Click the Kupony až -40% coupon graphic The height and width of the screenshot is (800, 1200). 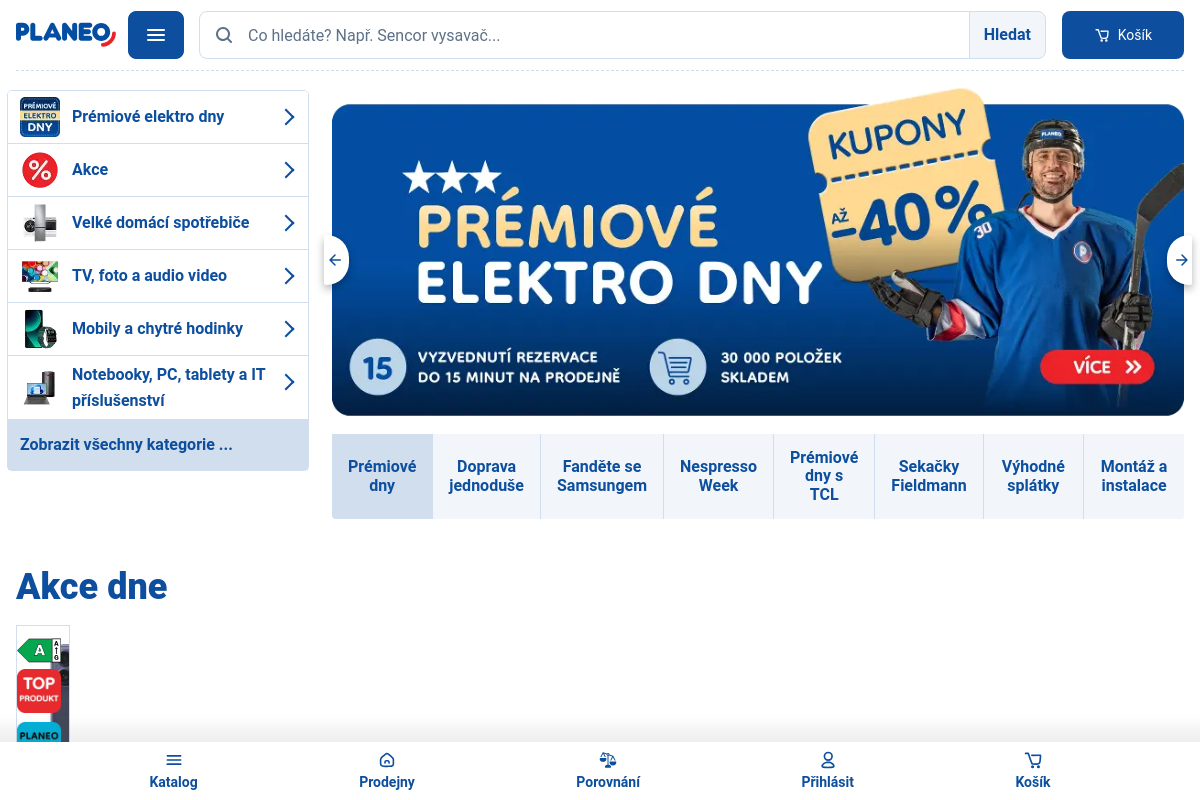point(905,185)
